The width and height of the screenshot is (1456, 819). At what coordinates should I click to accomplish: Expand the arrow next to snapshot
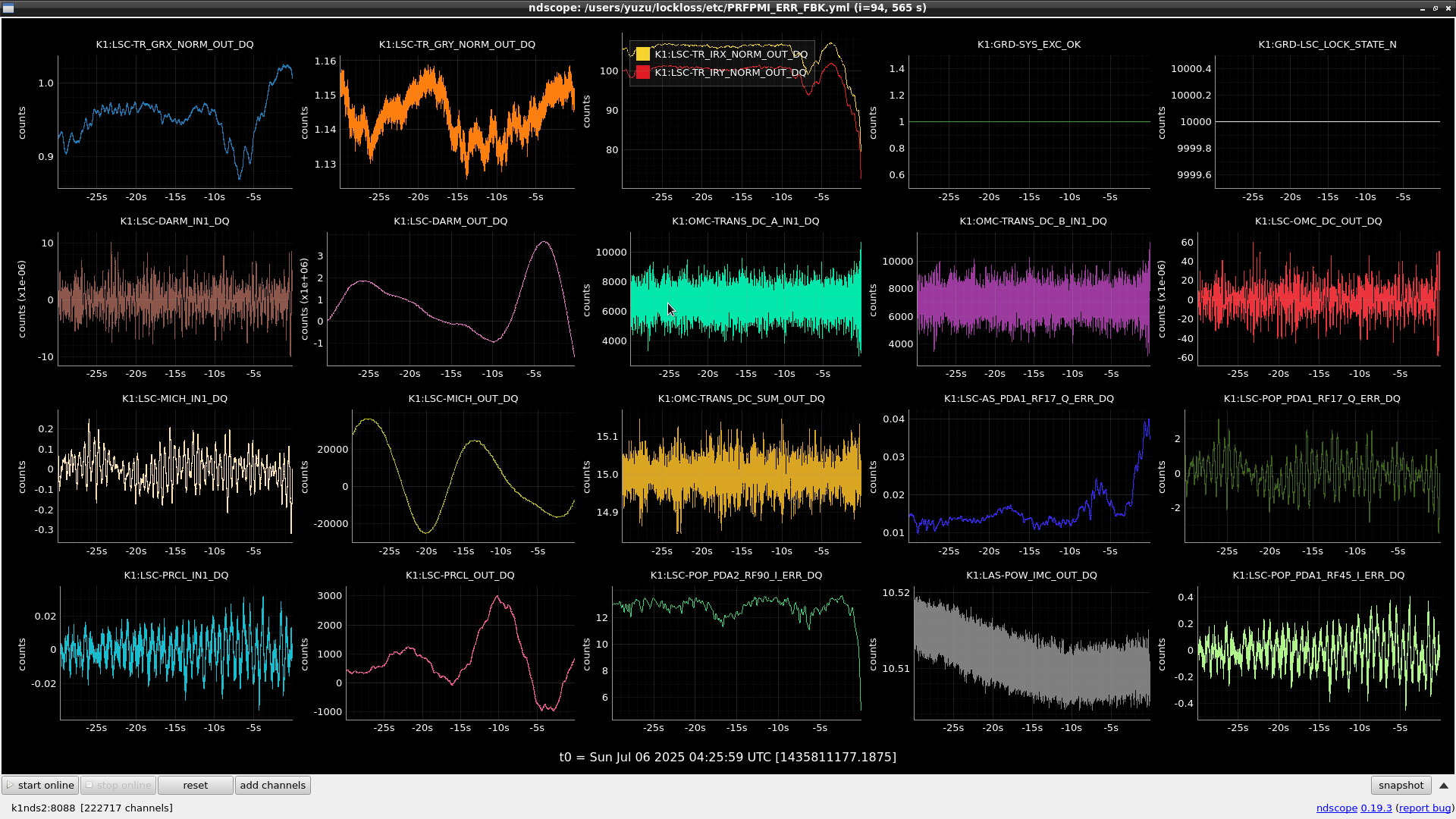(1444, 786)
